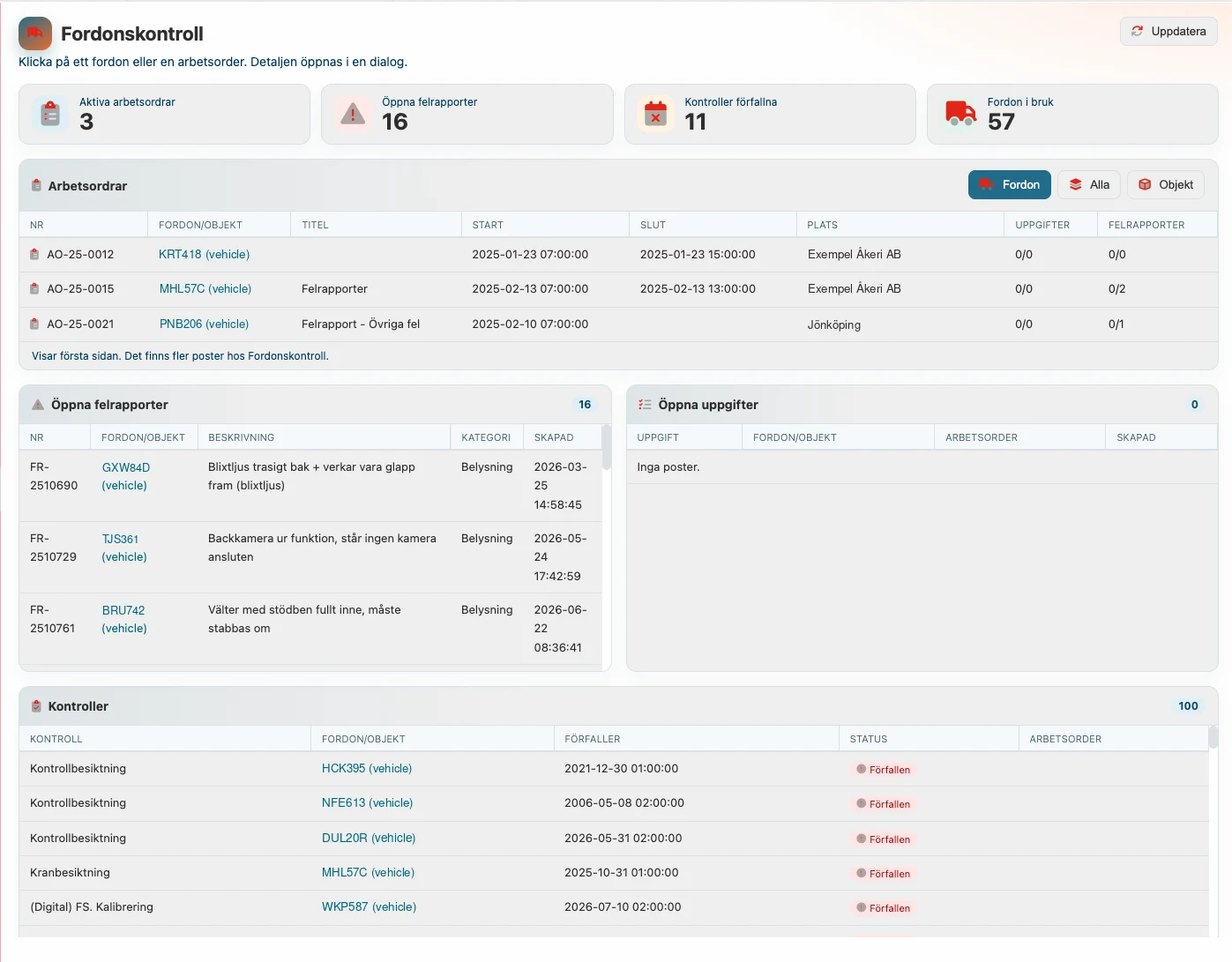Select the Fordon filter tab
The width and height of the screenshot is (1232, 962).
pyautogui.click(x=1009, y=185)
